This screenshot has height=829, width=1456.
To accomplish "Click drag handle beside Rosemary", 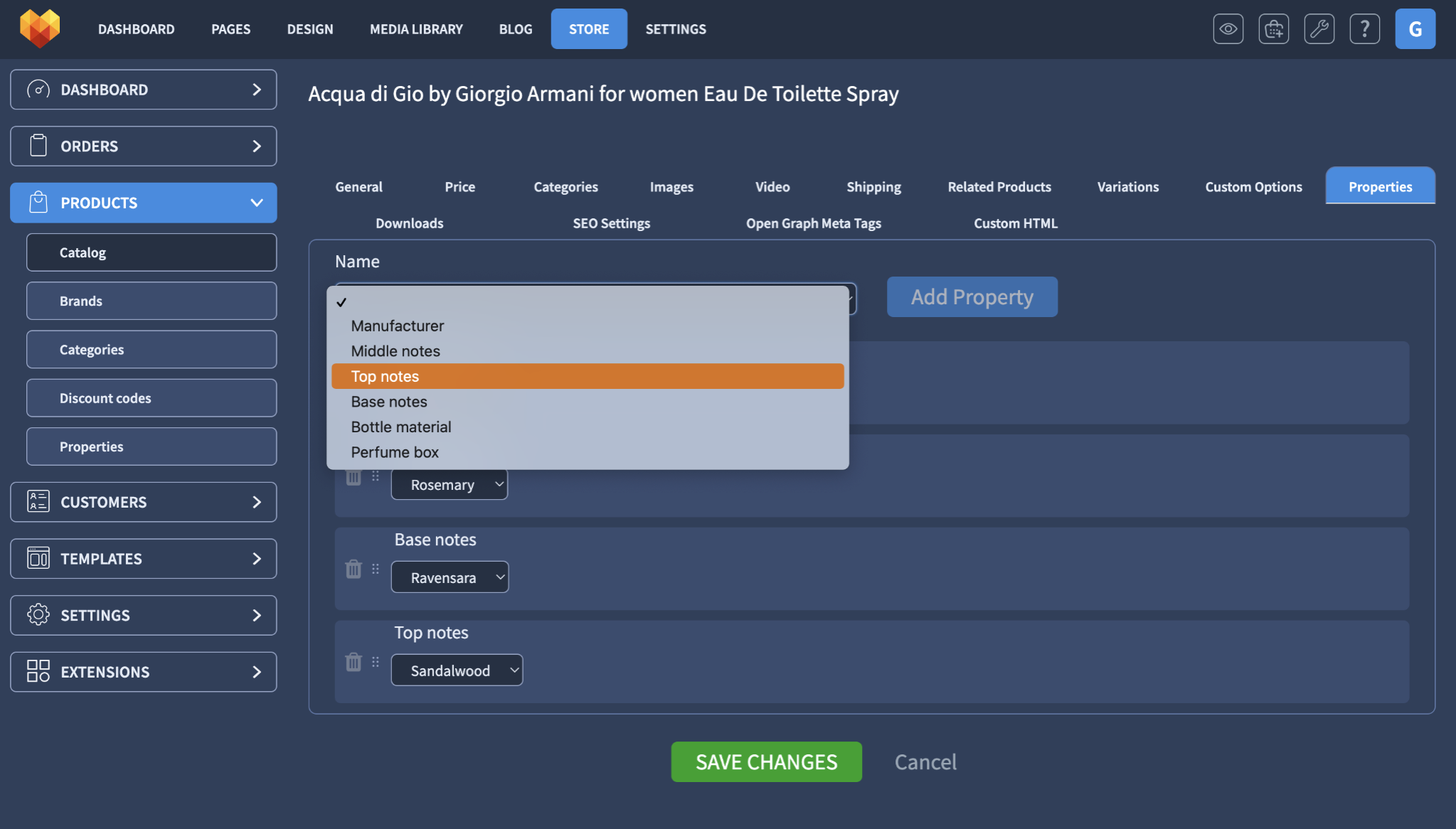I will pyautogui.click(x=376, y=476).
